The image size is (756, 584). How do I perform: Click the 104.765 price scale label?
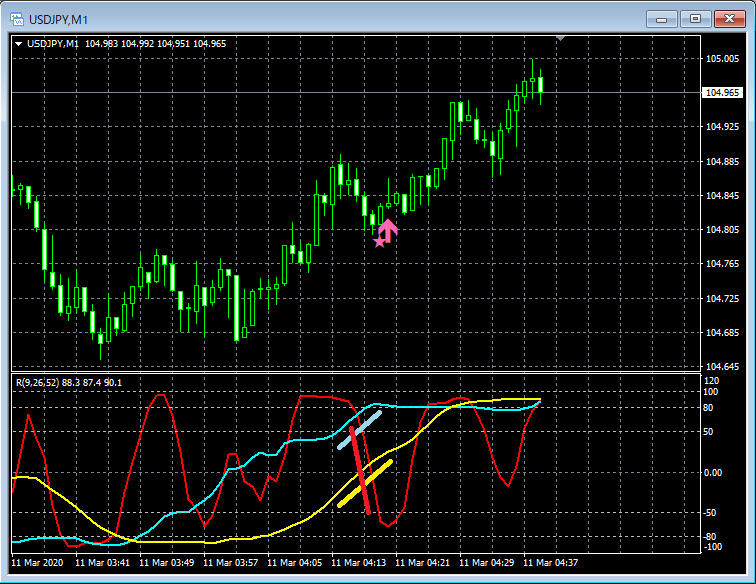pos(722,264)
